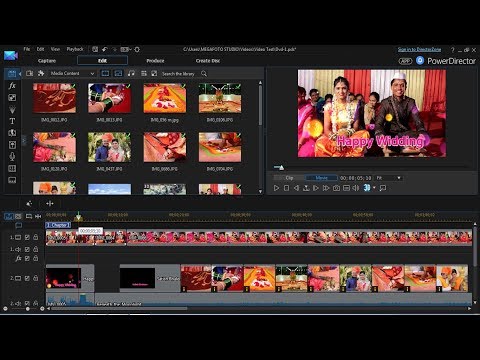Open the aspect ratio dropdown in top toolbar
This screenshot has height=360, width=480.
click(126, 49)
